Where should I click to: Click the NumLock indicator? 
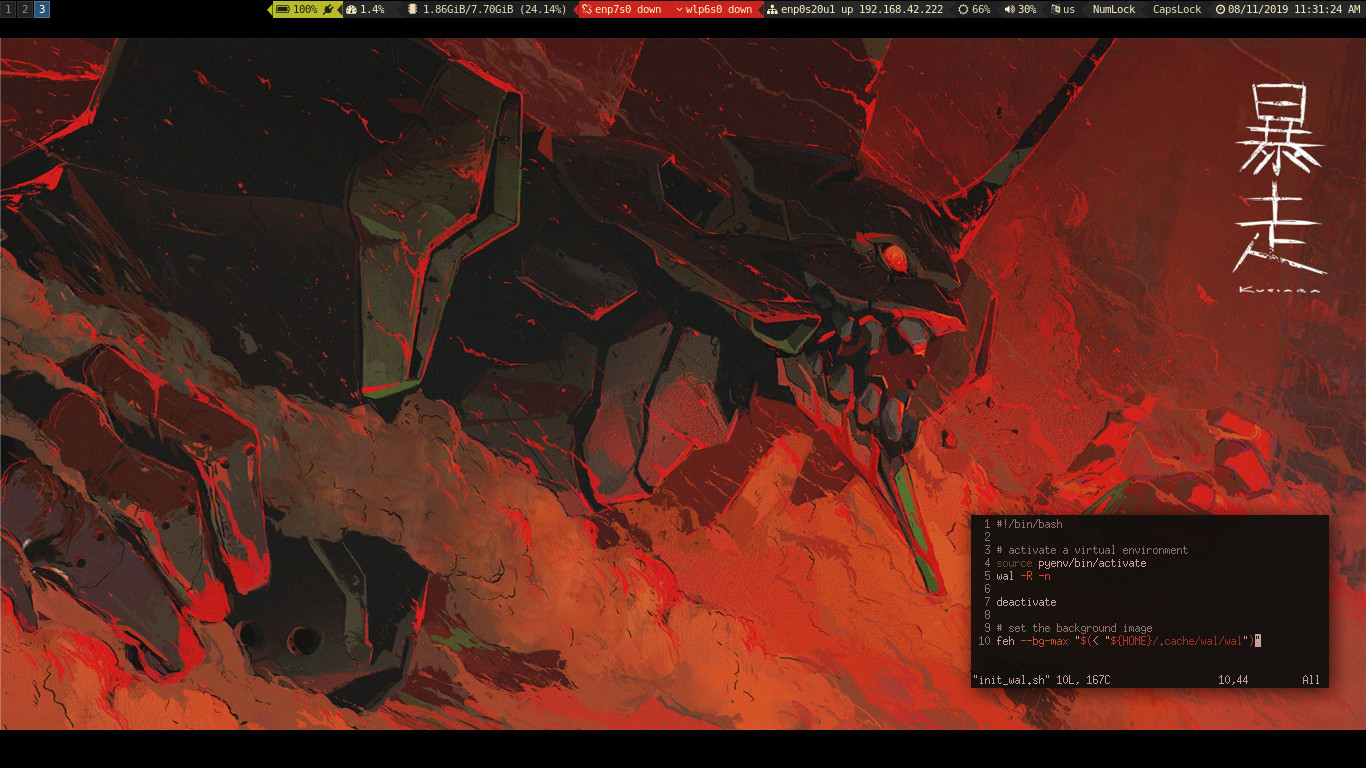1114,9
